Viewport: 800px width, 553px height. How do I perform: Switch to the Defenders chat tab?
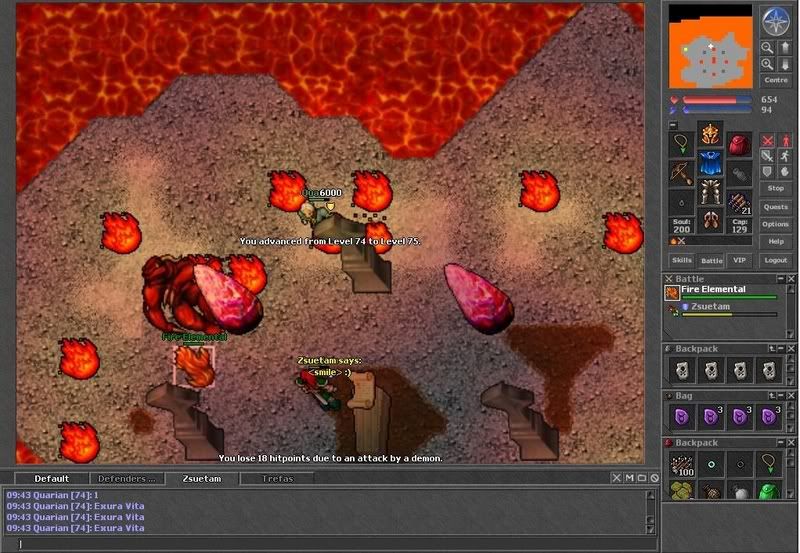point(127,479)
